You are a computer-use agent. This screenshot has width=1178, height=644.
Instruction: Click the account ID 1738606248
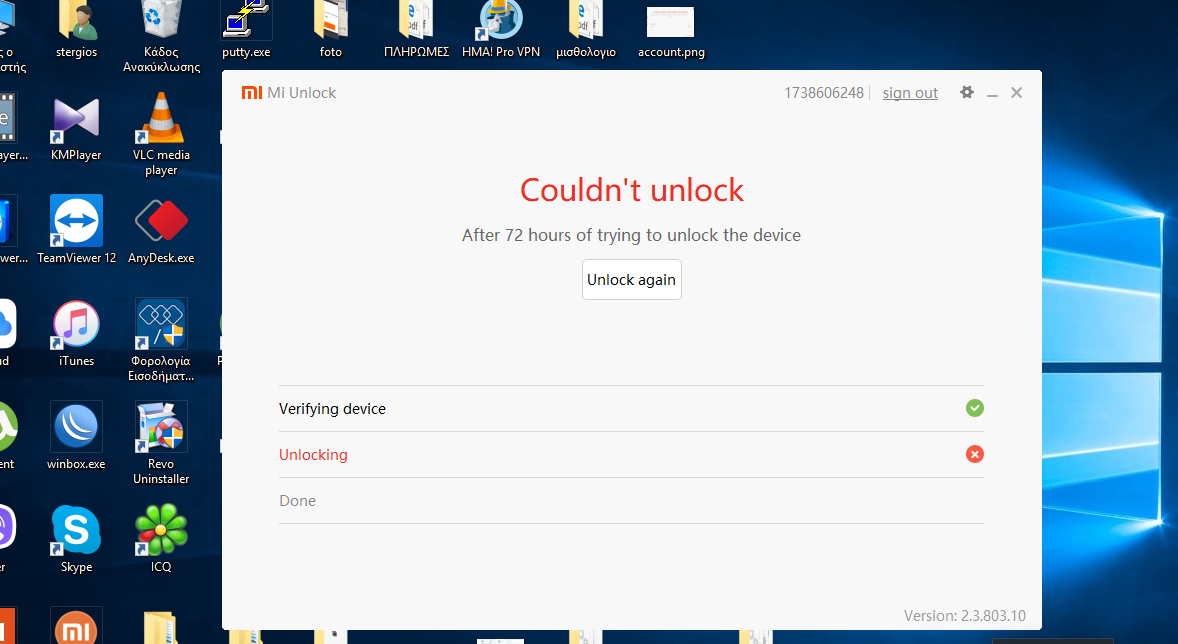tap(824, 93)
